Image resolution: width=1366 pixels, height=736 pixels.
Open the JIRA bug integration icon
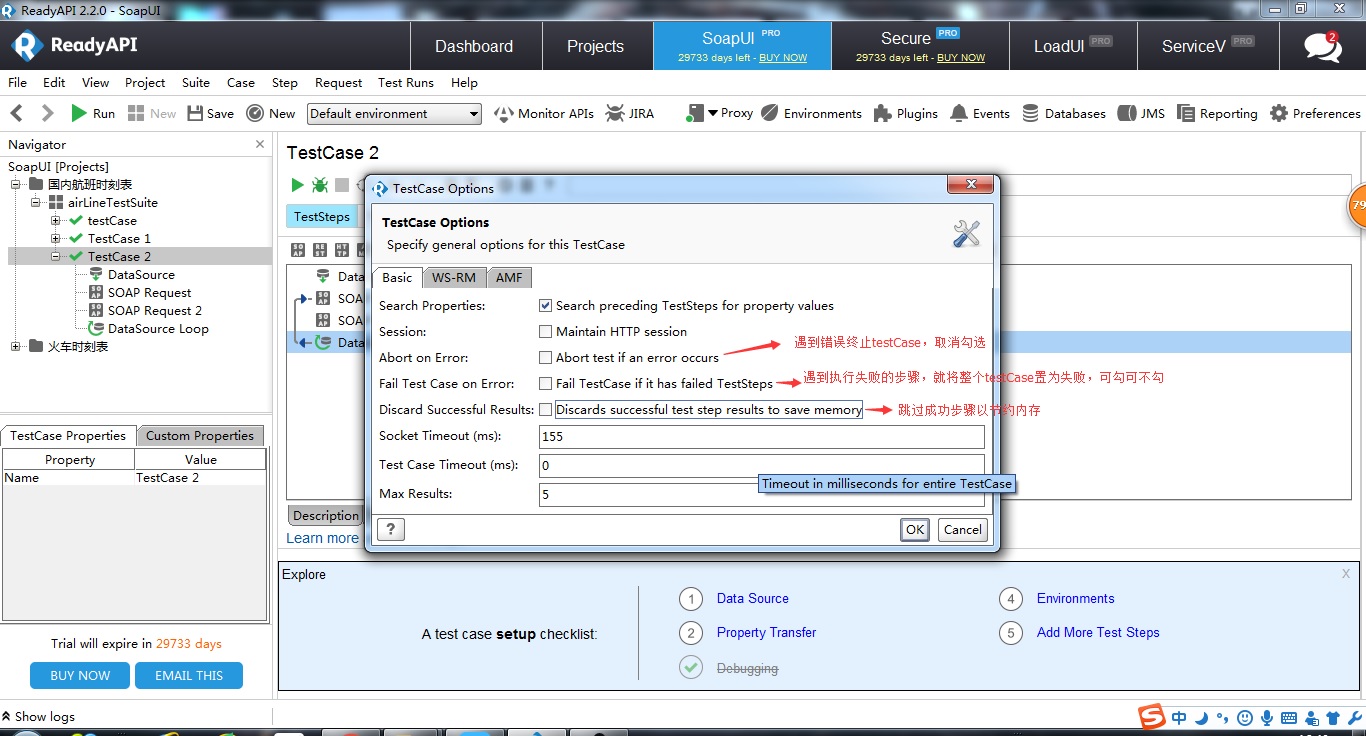click(615, 114)
